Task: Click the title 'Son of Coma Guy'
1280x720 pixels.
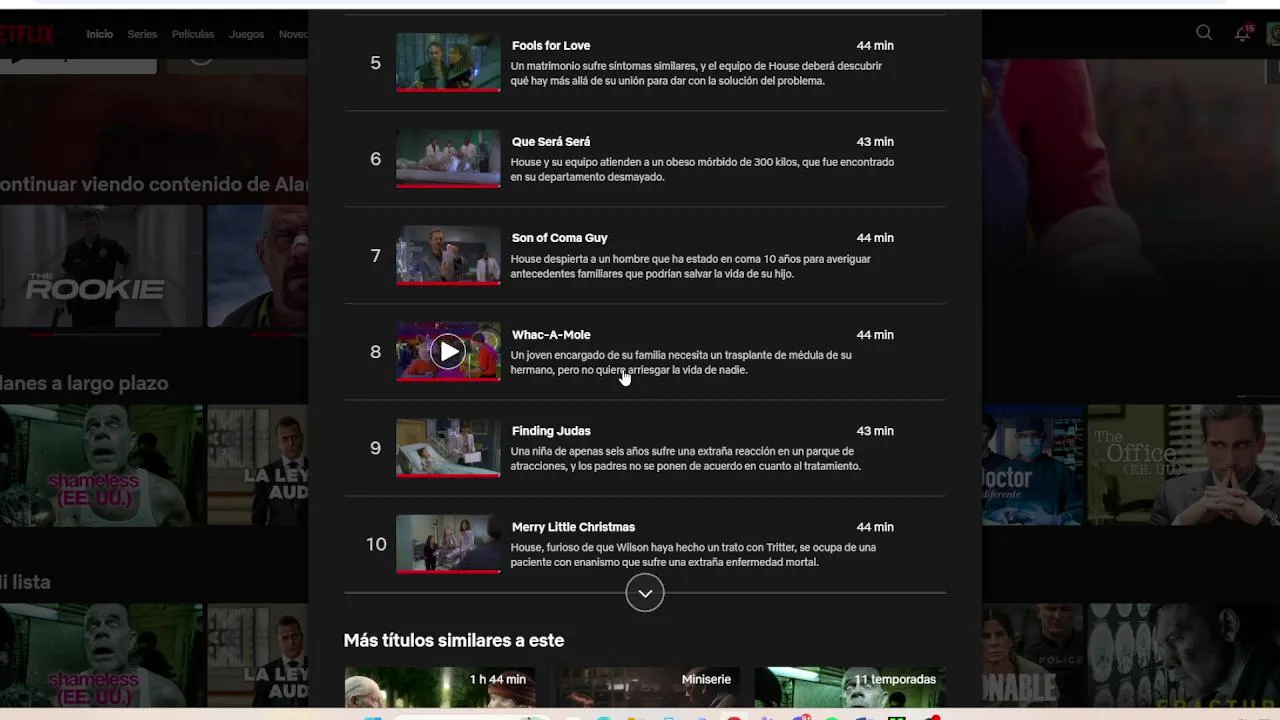Action: coord(560,238)
